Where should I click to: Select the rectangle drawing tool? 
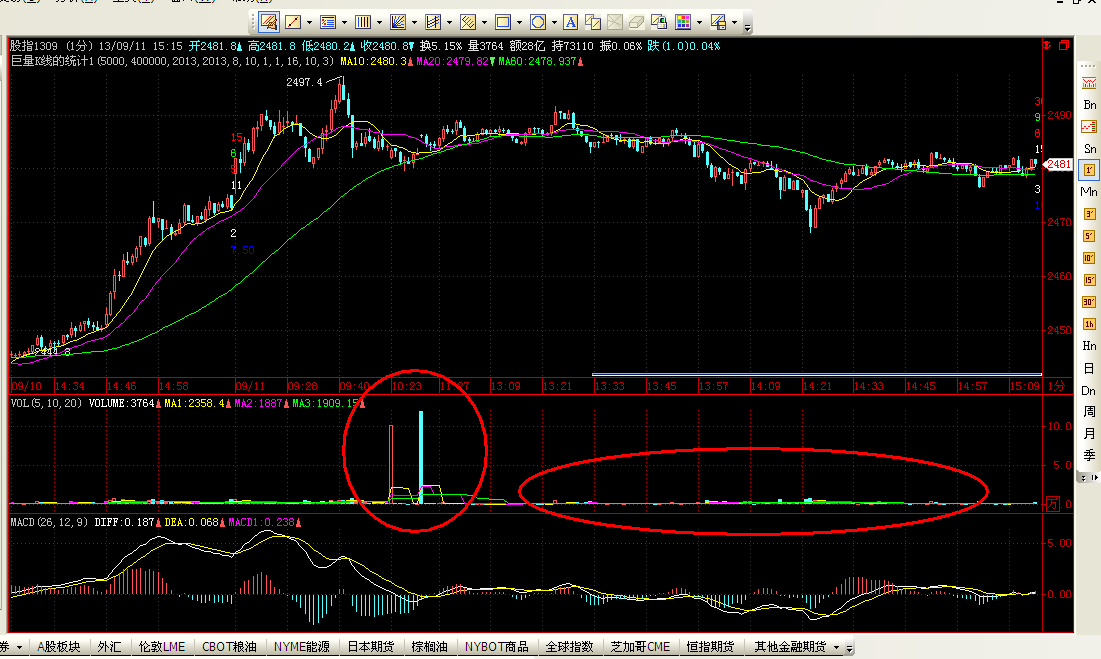(x=503, y=22)
